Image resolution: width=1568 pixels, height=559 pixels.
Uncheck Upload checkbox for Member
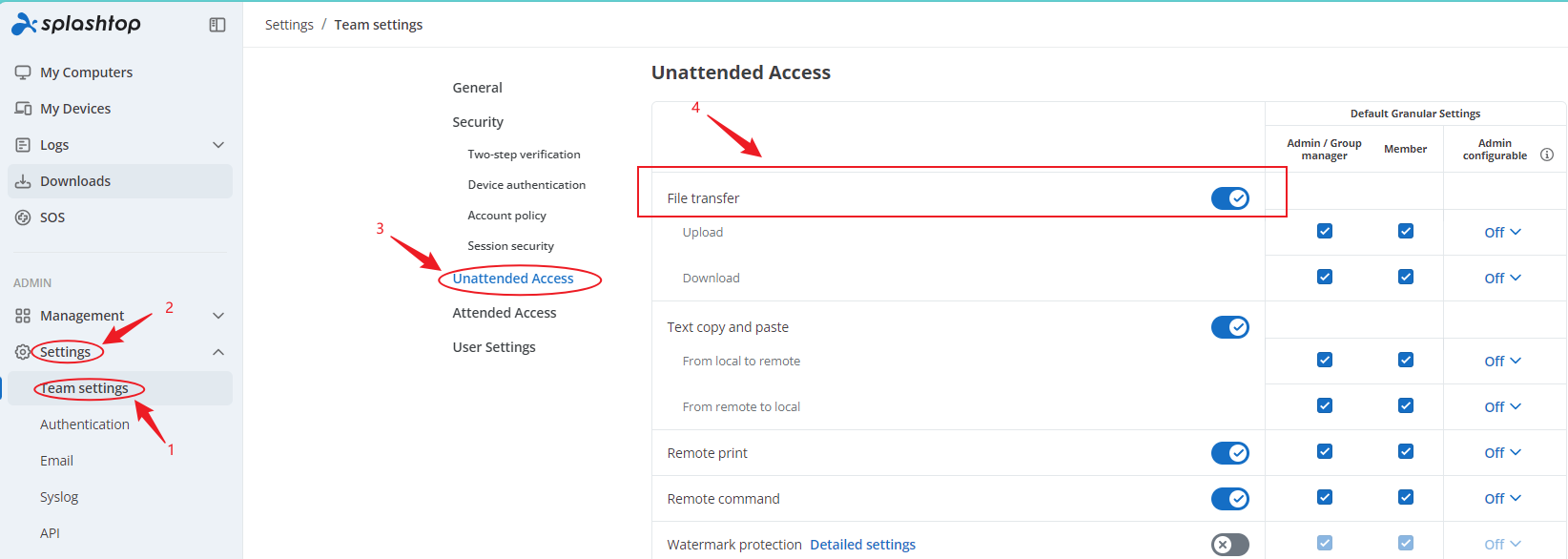[x=1406, y=231]
